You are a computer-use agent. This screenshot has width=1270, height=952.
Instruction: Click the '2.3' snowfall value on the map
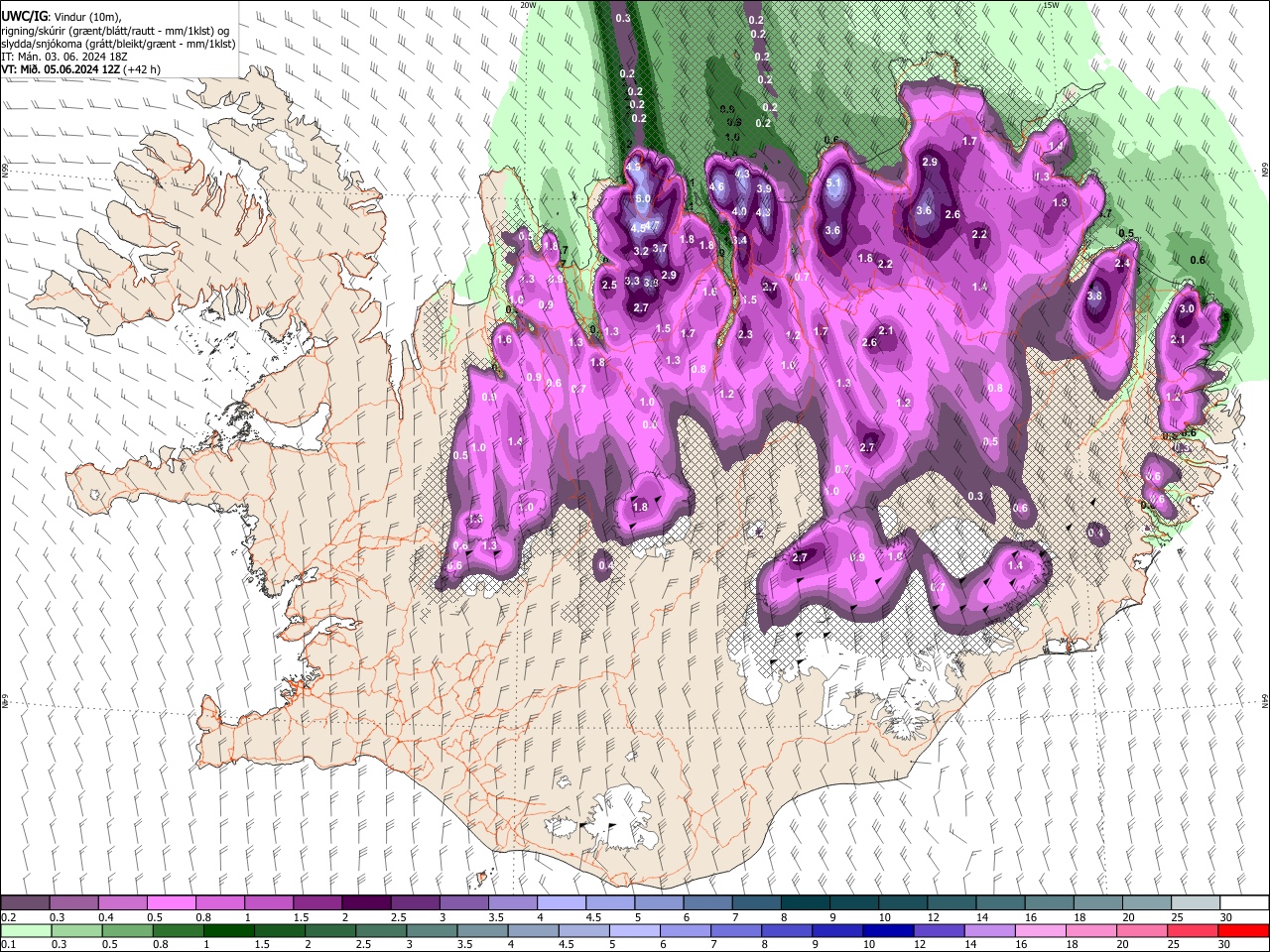pos(745,335)
